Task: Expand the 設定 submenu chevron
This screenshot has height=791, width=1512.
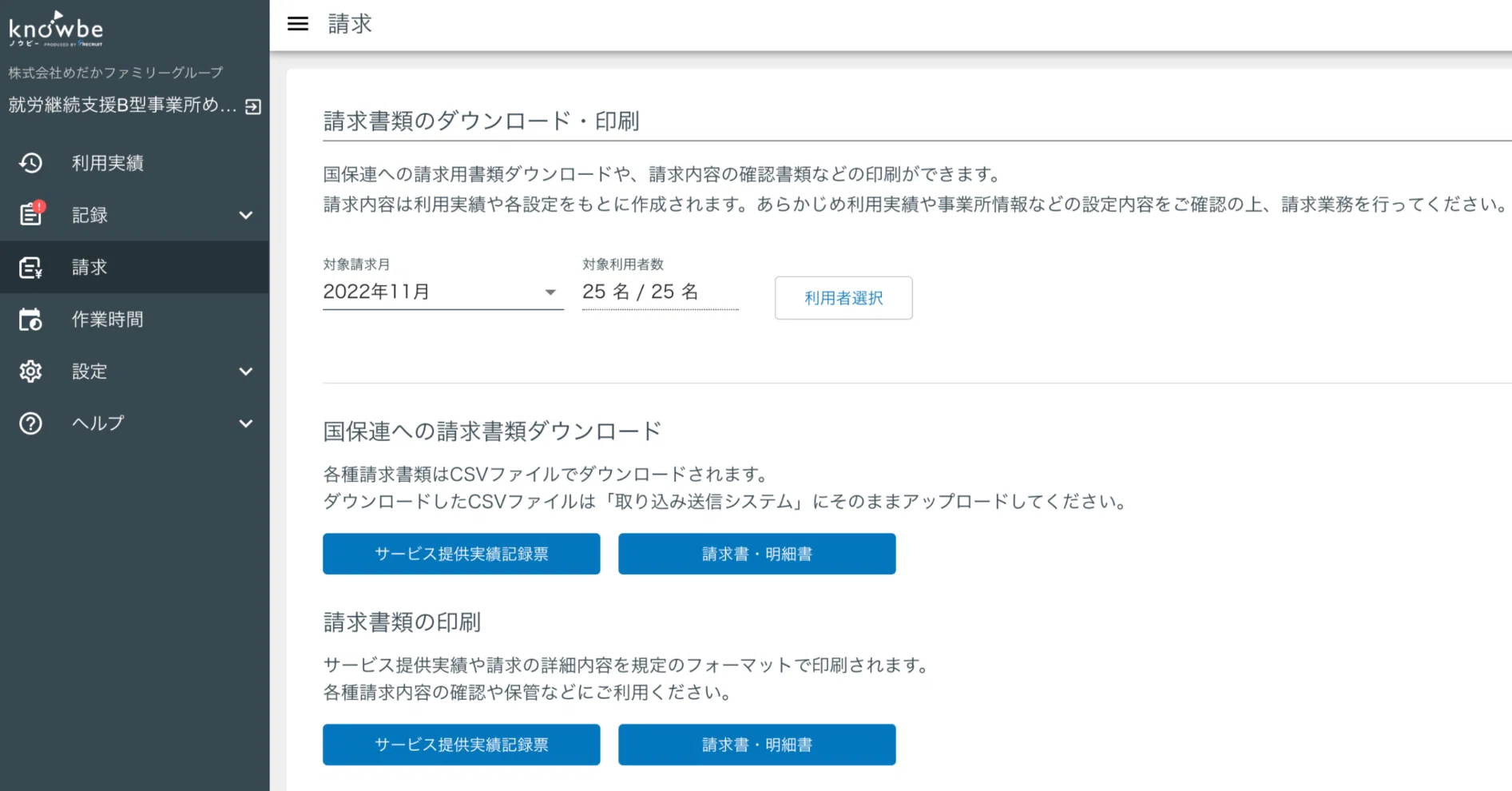Action: [246, 372]
